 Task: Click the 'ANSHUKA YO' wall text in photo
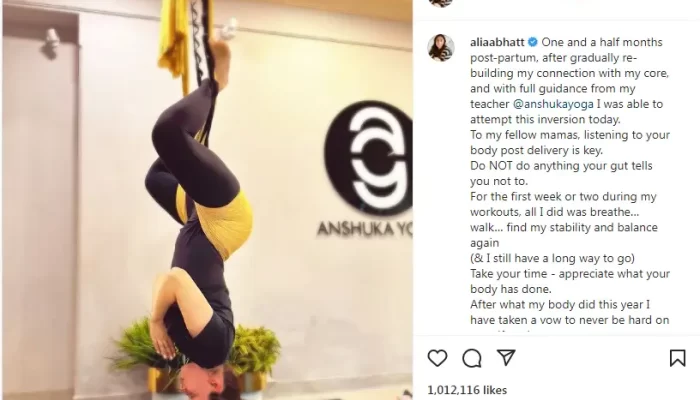tap(364, 229)
